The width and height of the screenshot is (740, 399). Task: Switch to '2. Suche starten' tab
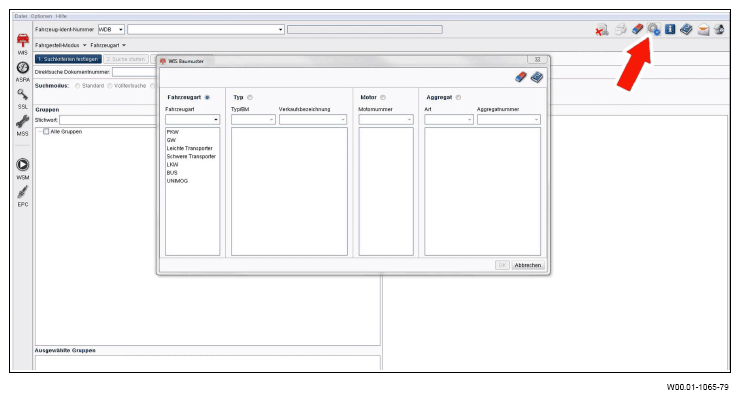pyautogui.click(x=126, y=59)
